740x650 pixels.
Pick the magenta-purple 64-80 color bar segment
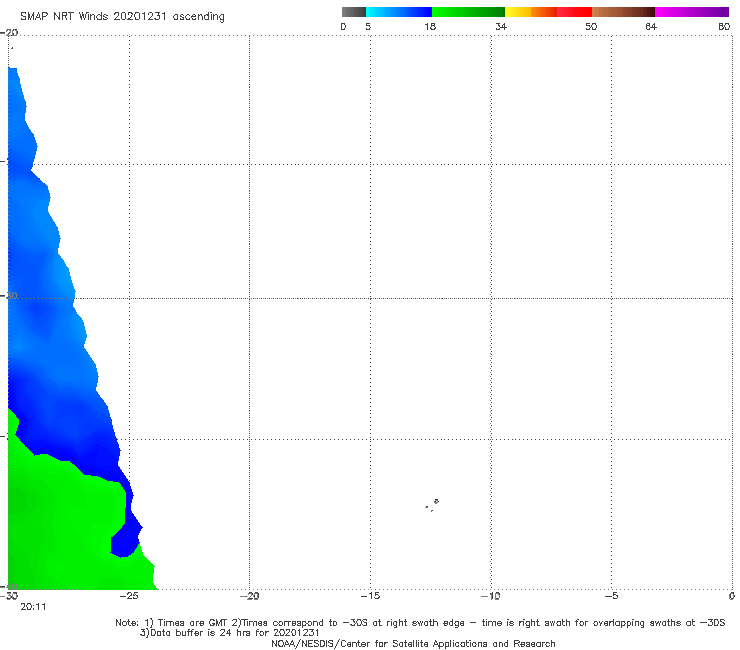pos(692,12)
